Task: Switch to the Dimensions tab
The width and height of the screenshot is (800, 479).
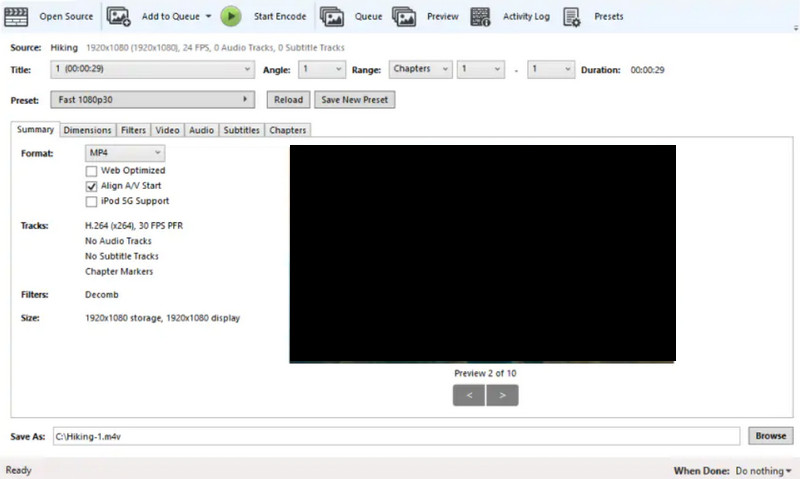Action: [87, 130]
